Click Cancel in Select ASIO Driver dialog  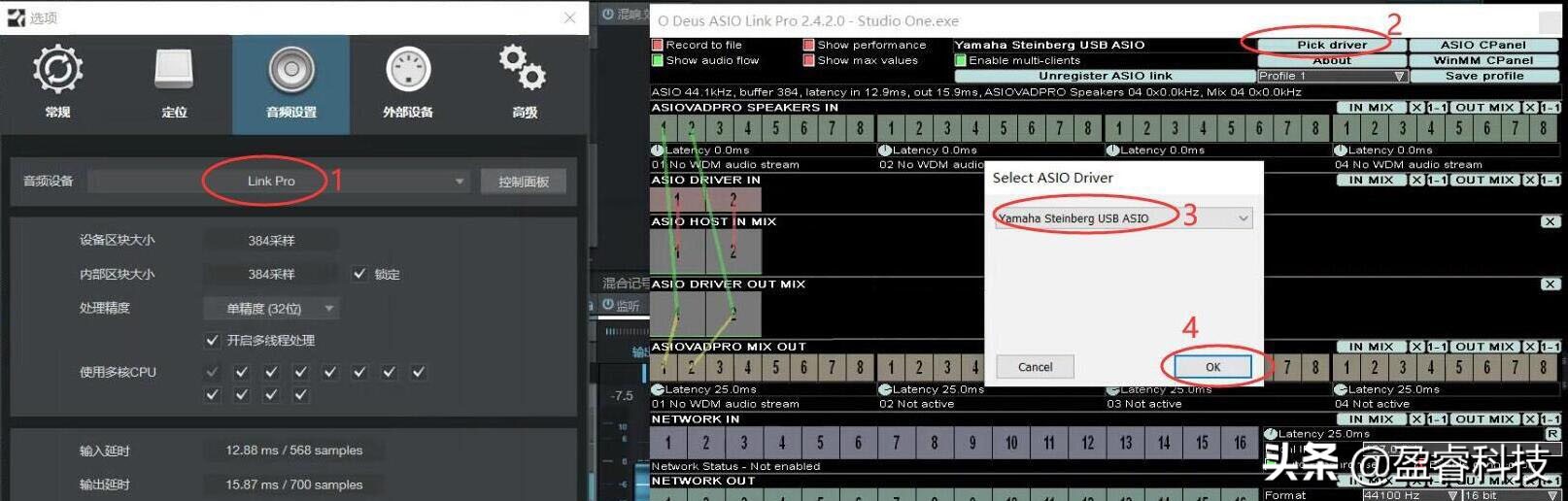click(x=1035, y=367)
